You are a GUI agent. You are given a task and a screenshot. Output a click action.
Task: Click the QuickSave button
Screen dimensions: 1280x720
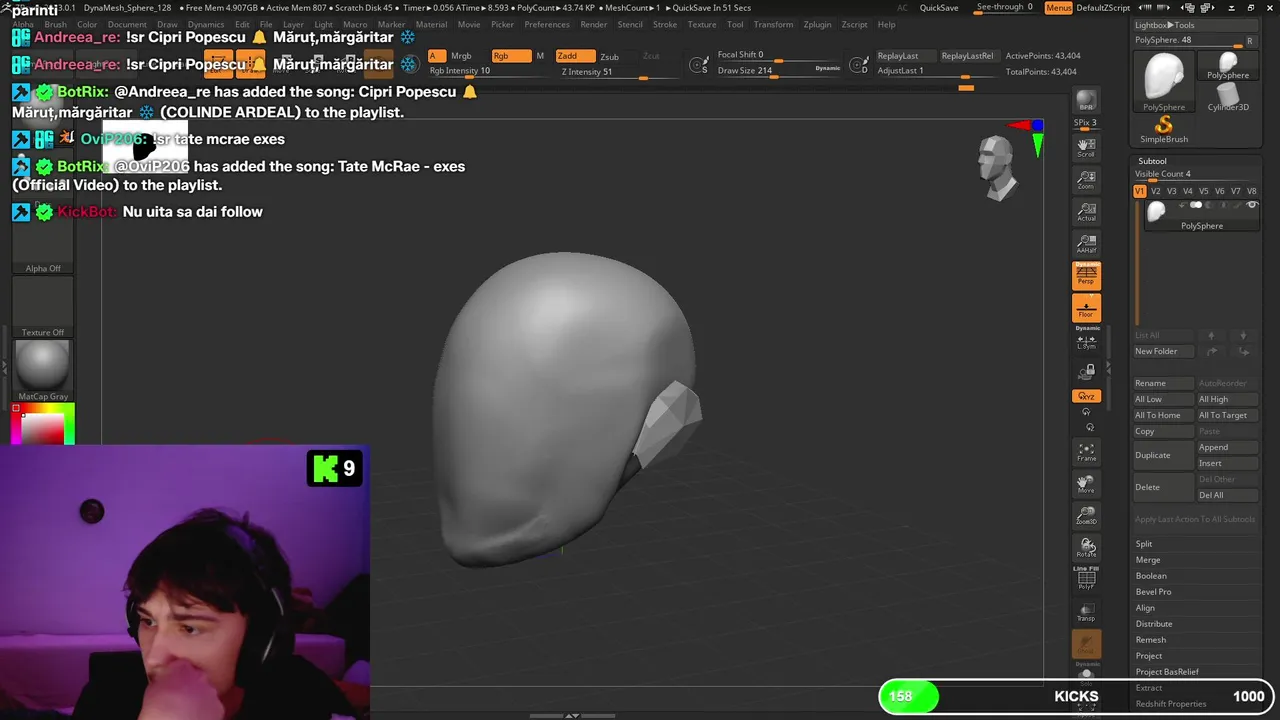[x=939, y=8]
